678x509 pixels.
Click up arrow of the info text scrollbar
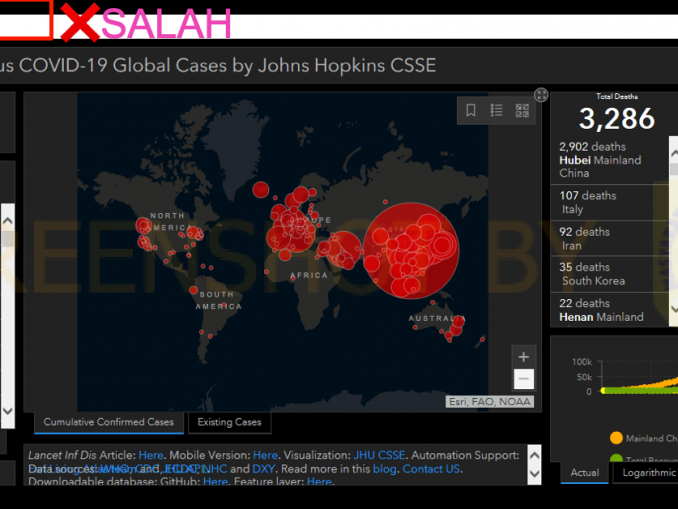coord(534,455)
